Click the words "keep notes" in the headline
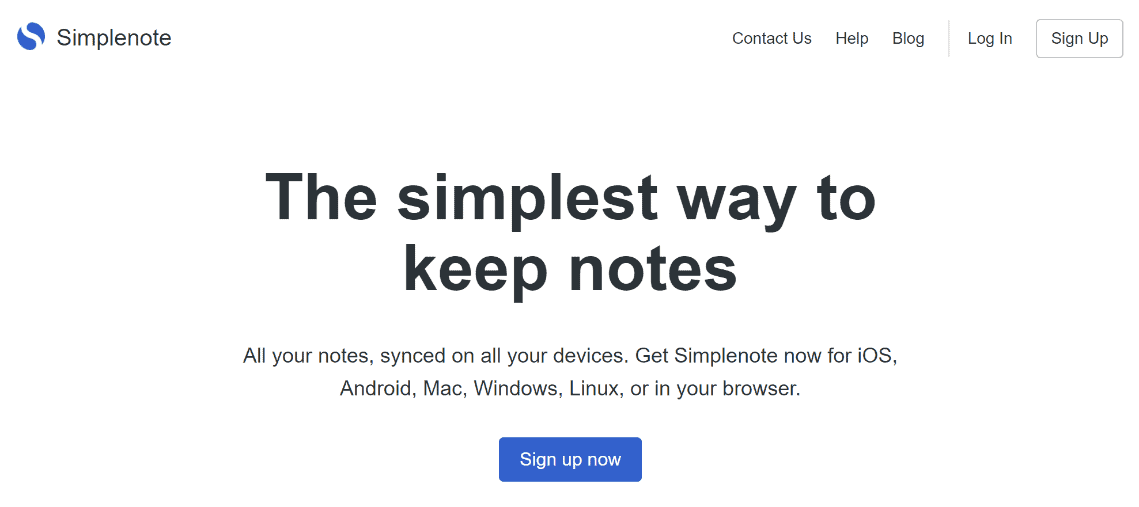 pyautogui.click(x=570, y=269)
